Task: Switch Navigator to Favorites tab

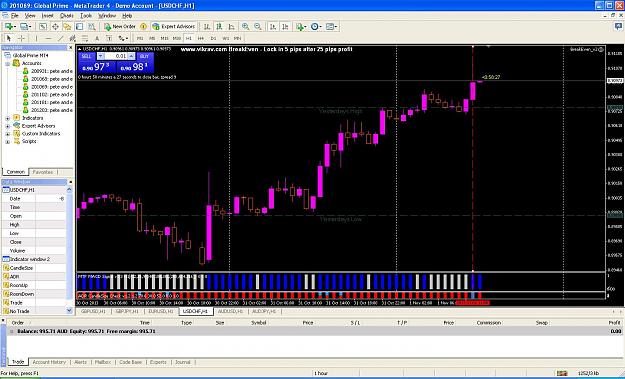Action: [x=42, y=172]
